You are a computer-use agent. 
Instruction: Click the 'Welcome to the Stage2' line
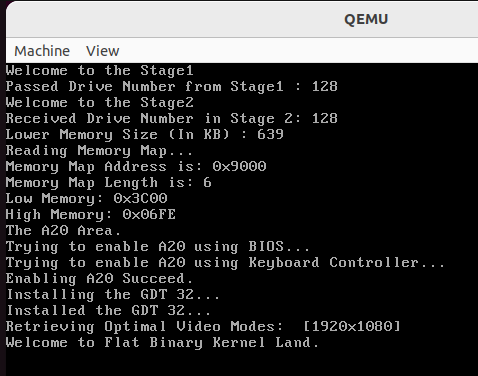[x=99, y=103]
